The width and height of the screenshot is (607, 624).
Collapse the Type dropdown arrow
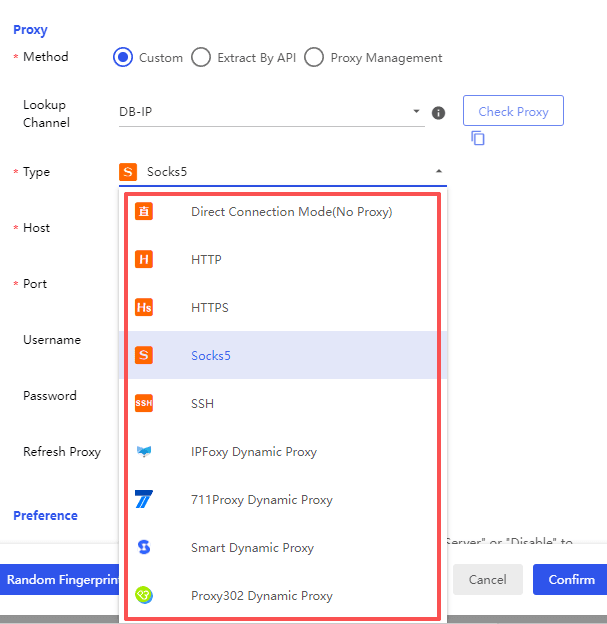coord(439,172)
